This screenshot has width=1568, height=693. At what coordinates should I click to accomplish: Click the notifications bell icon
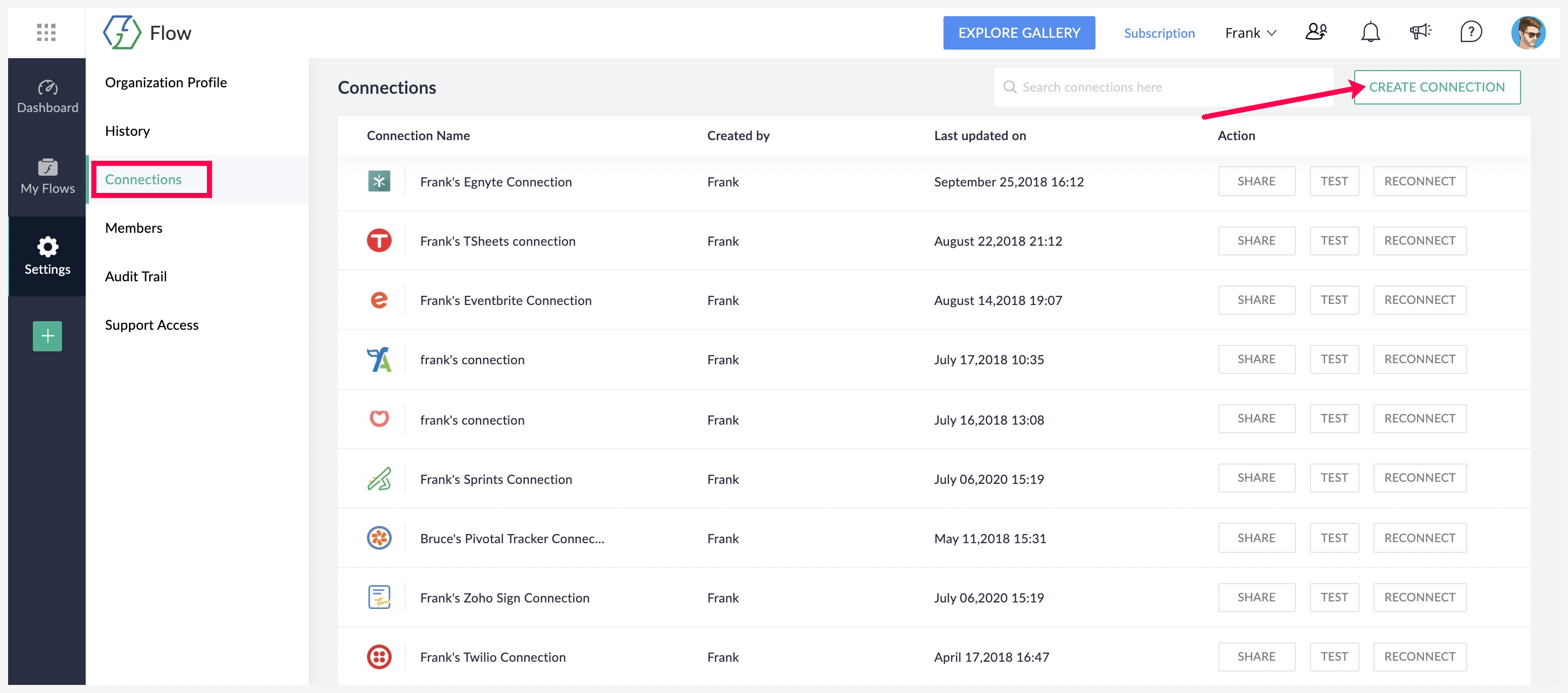tap(1370, 32)
